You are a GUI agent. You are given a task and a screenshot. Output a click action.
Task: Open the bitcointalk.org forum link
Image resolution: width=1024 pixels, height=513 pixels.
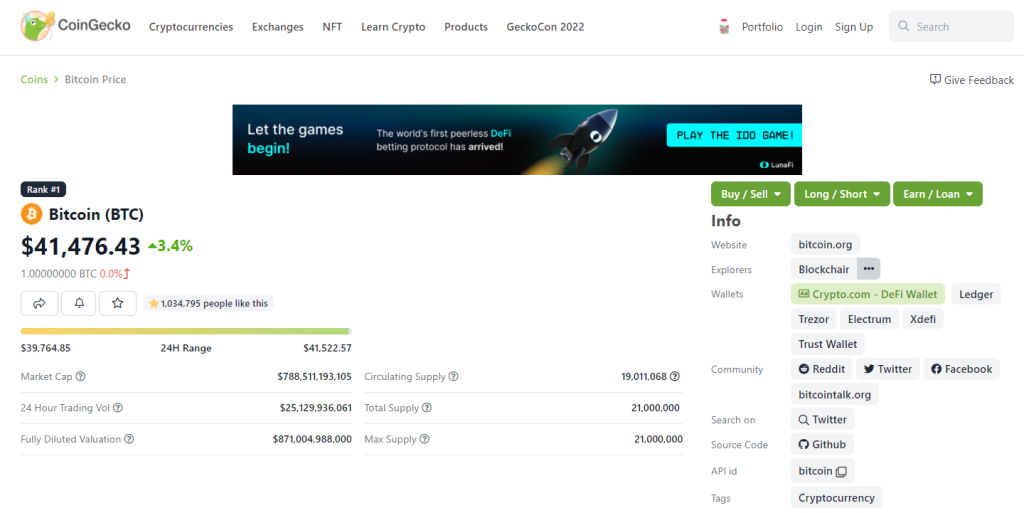click(835, 394)
